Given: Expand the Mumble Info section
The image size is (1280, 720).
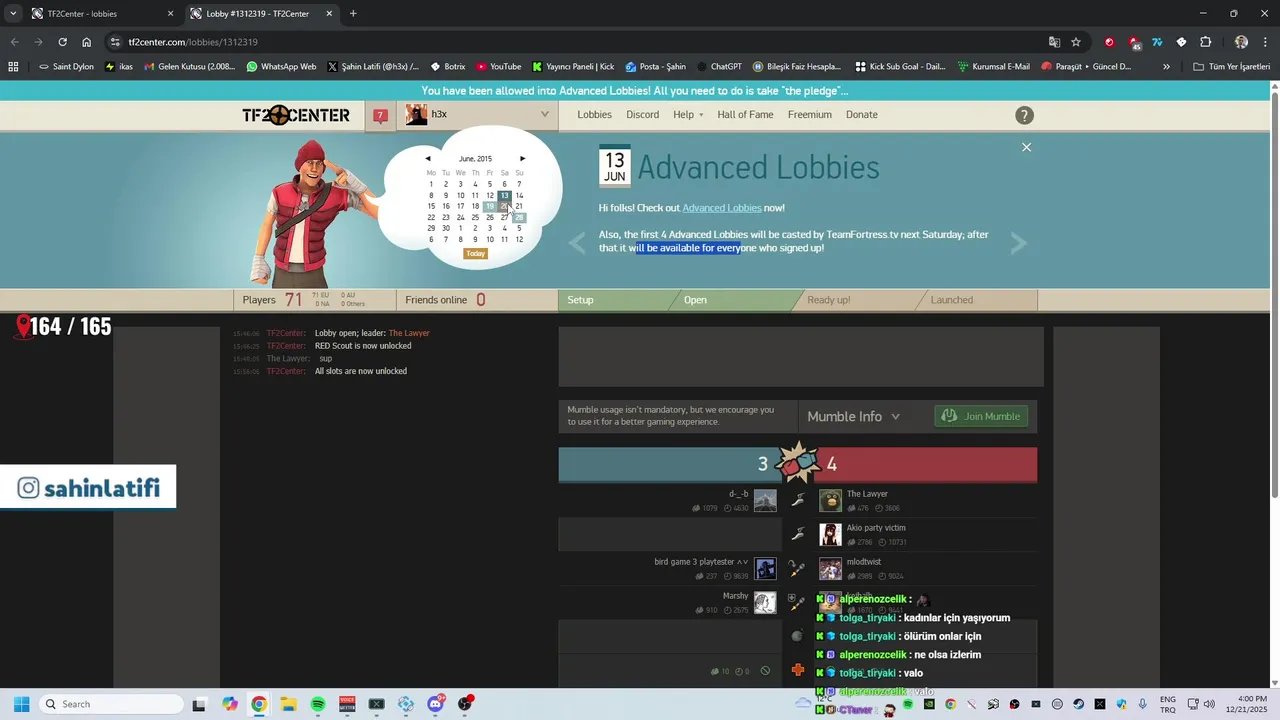Looking at the screenshot, I should click(x=853, y=416).
